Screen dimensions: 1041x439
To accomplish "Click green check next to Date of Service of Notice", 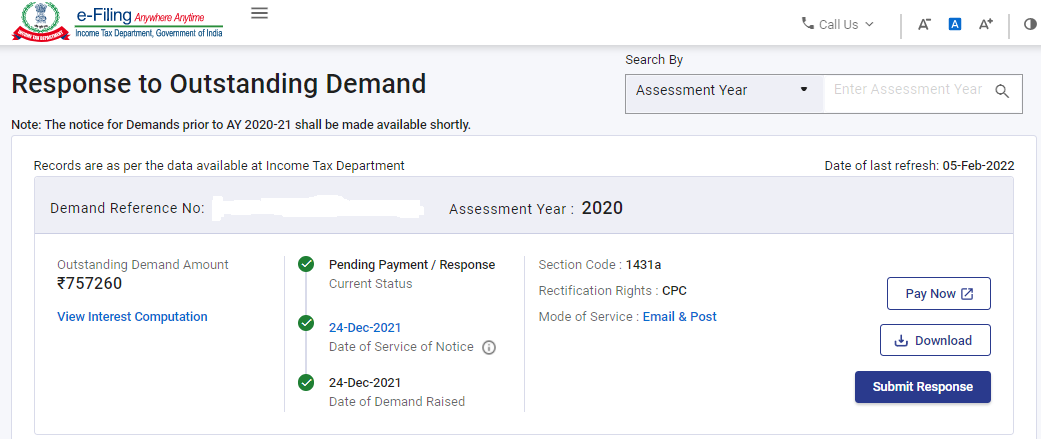I will tap(306, 323).
